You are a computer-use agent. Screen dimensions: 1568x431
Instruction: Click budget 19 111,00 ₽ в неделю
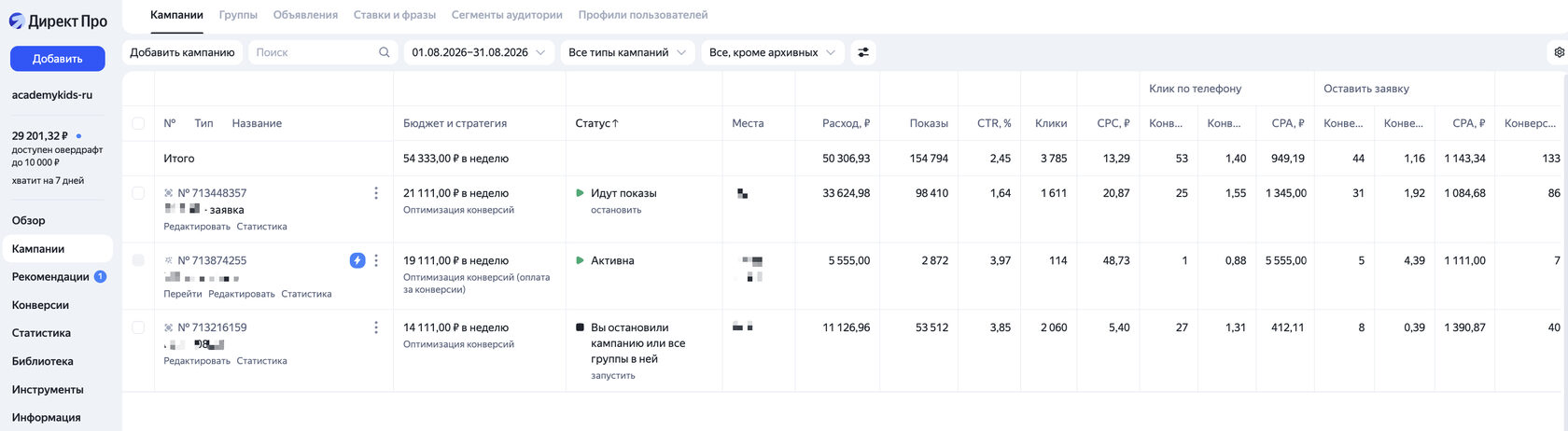[455, 260]
